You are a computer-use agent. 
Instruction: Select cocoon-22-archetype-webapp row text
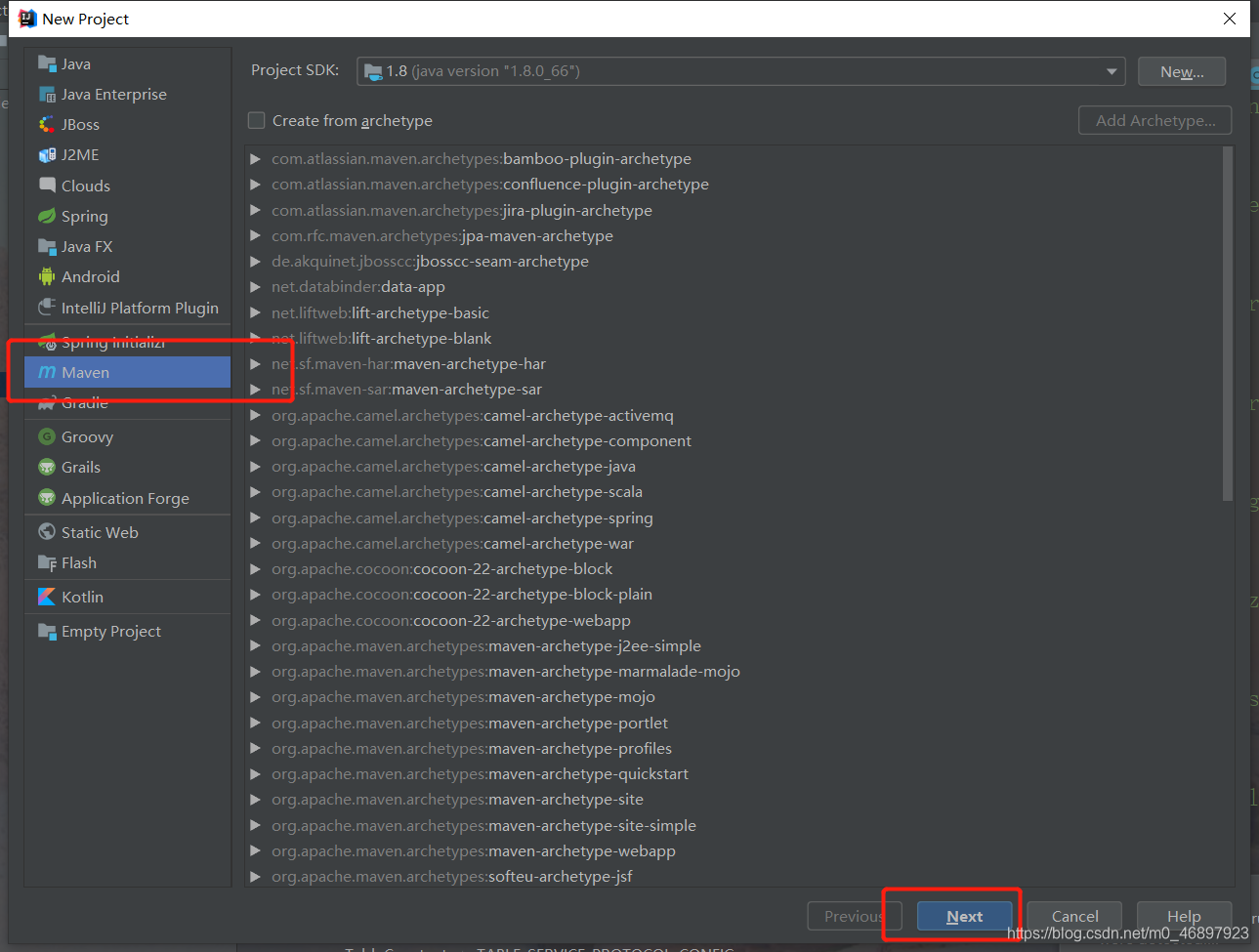click(x=451, y=620)
